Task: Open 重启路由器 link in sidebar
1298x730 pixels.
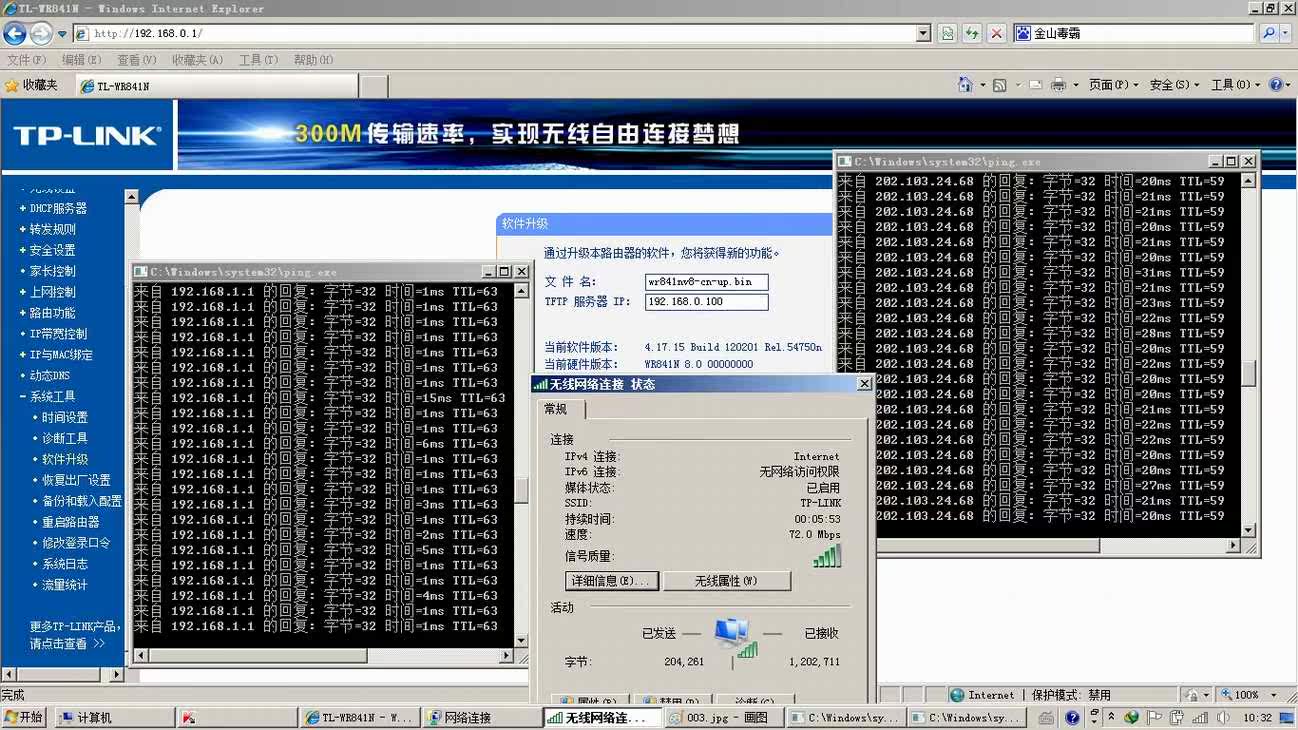Action: (70, 522)
